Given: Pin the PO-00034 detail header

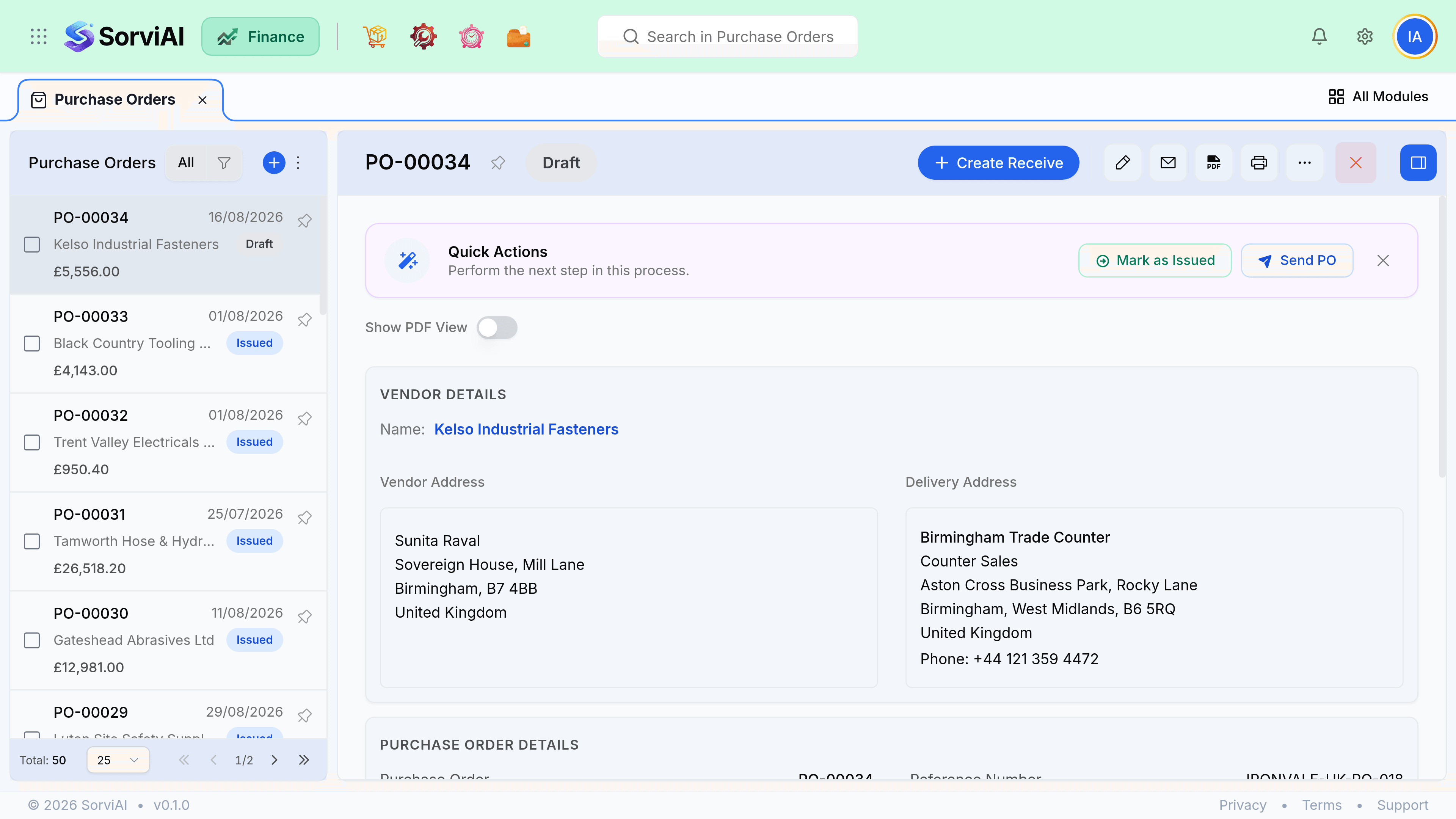Looking at the screenshot, I should coord(498,163).
